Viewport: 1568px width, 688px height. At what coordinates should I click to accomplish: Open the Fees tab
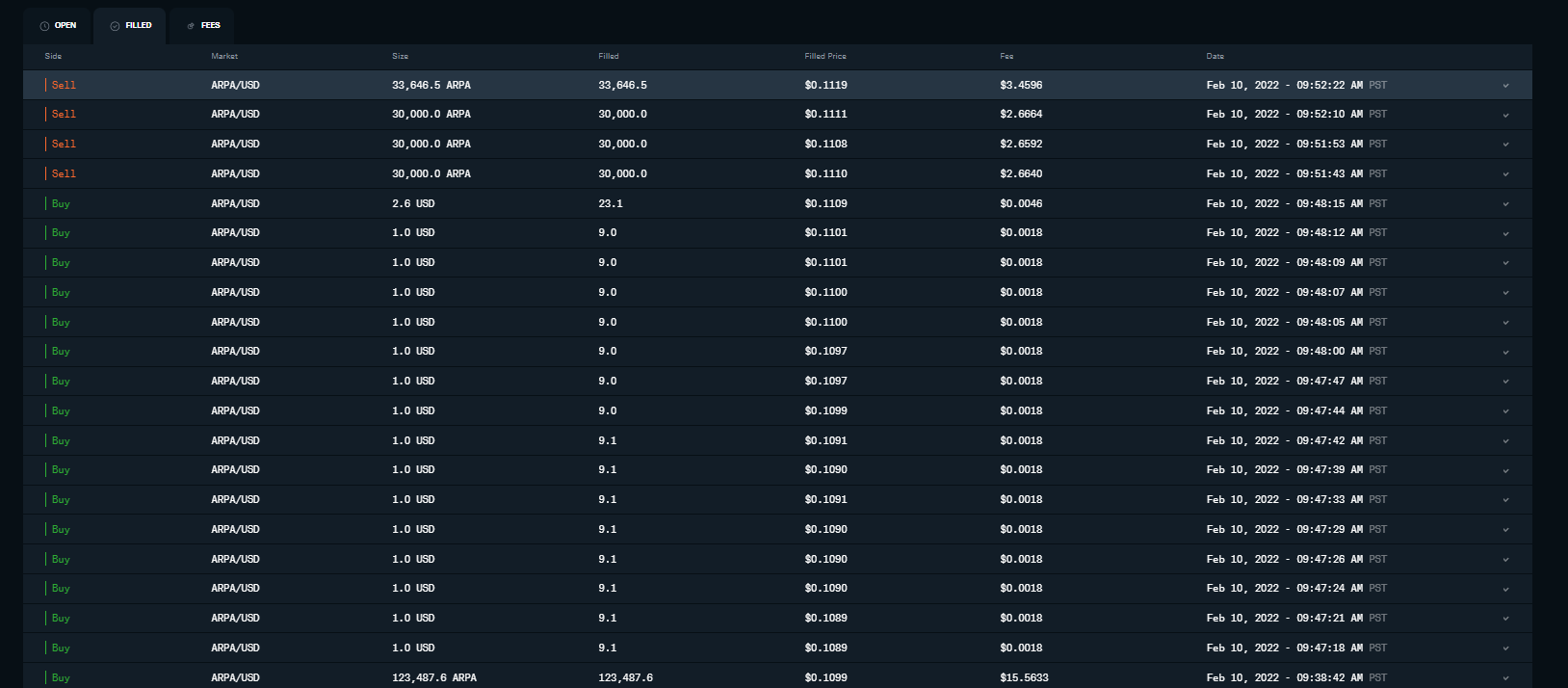203,26
